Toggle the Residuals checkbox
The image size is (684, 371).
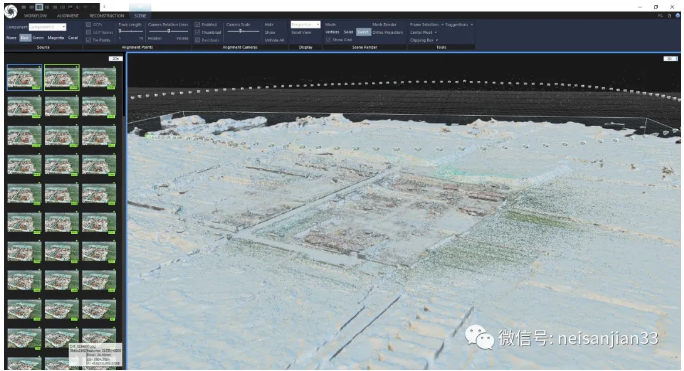click(x=198, y=40)
